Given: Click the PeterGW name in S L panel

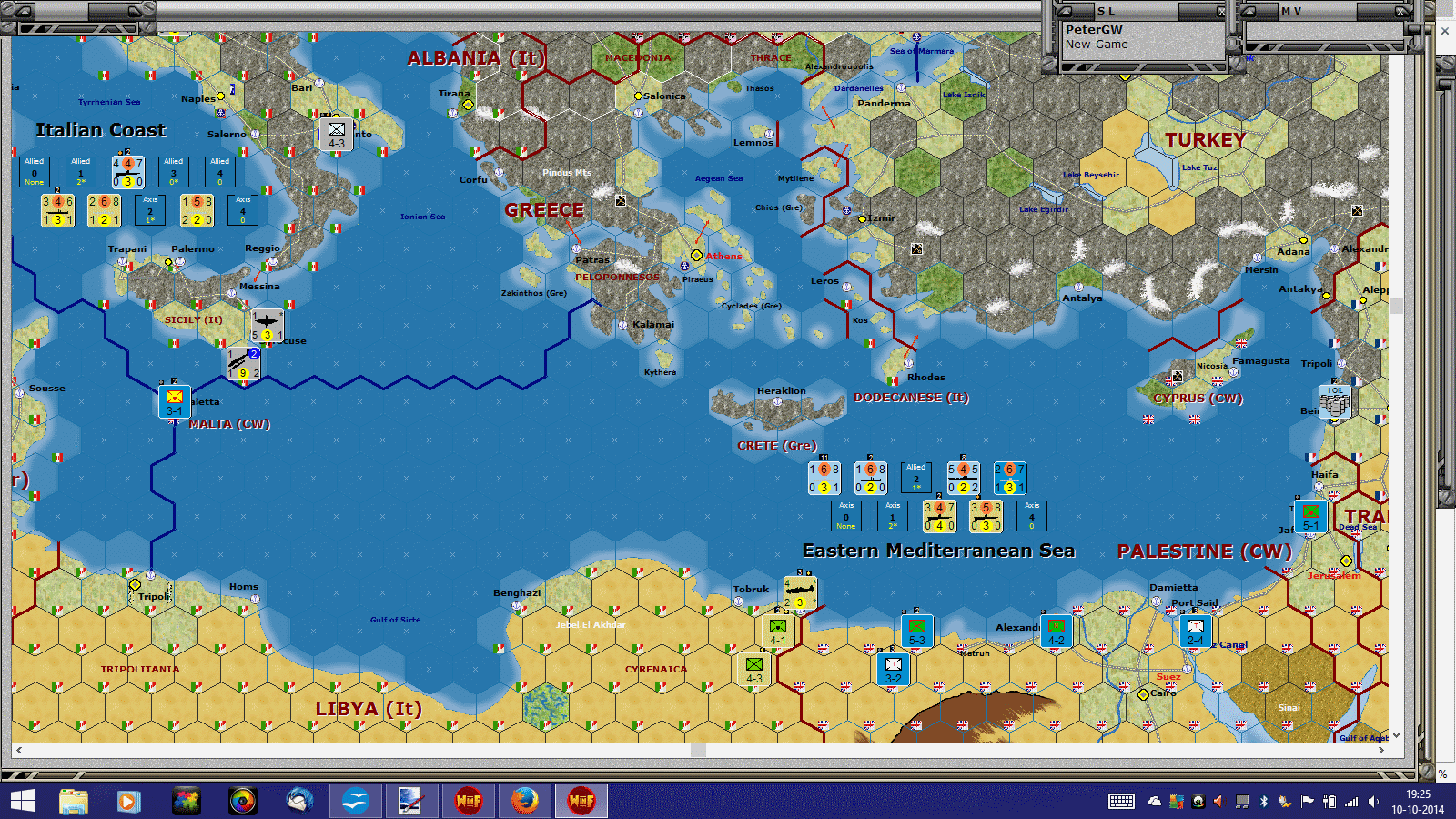Looking at the screenshot, I should click(1094, 29).
